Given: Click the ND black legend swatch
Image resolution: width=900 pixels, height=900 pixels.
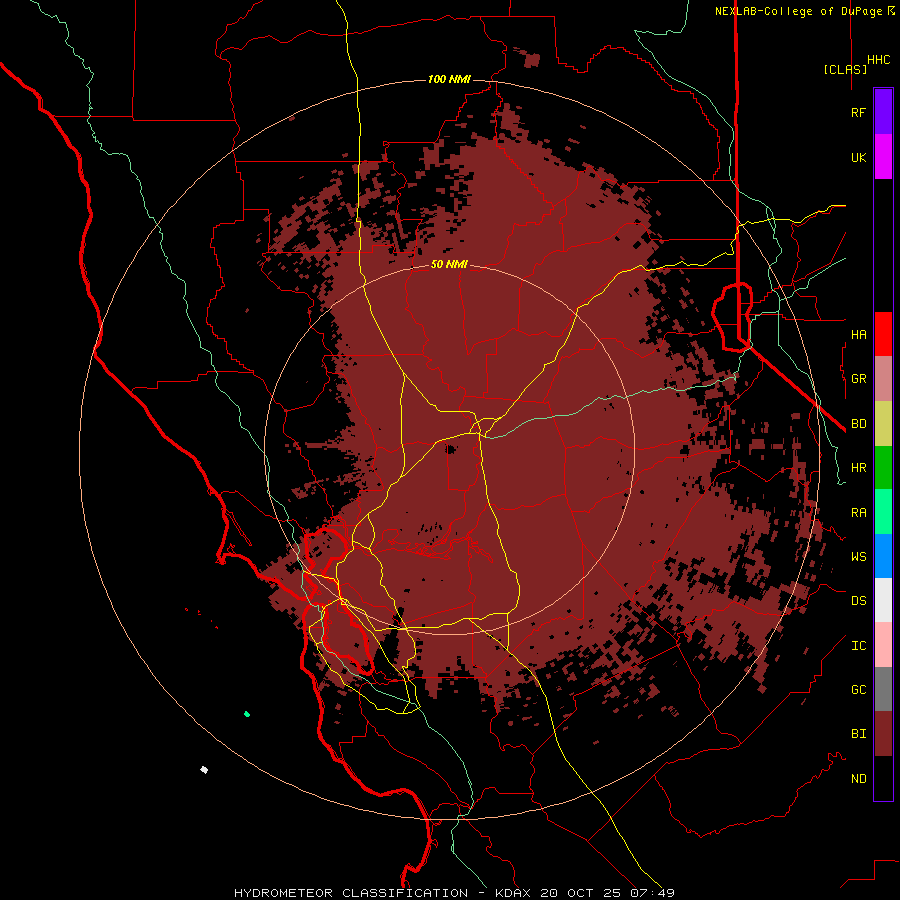Looking at the screenshot, I should pyautogui.click(x=883, y=778).
